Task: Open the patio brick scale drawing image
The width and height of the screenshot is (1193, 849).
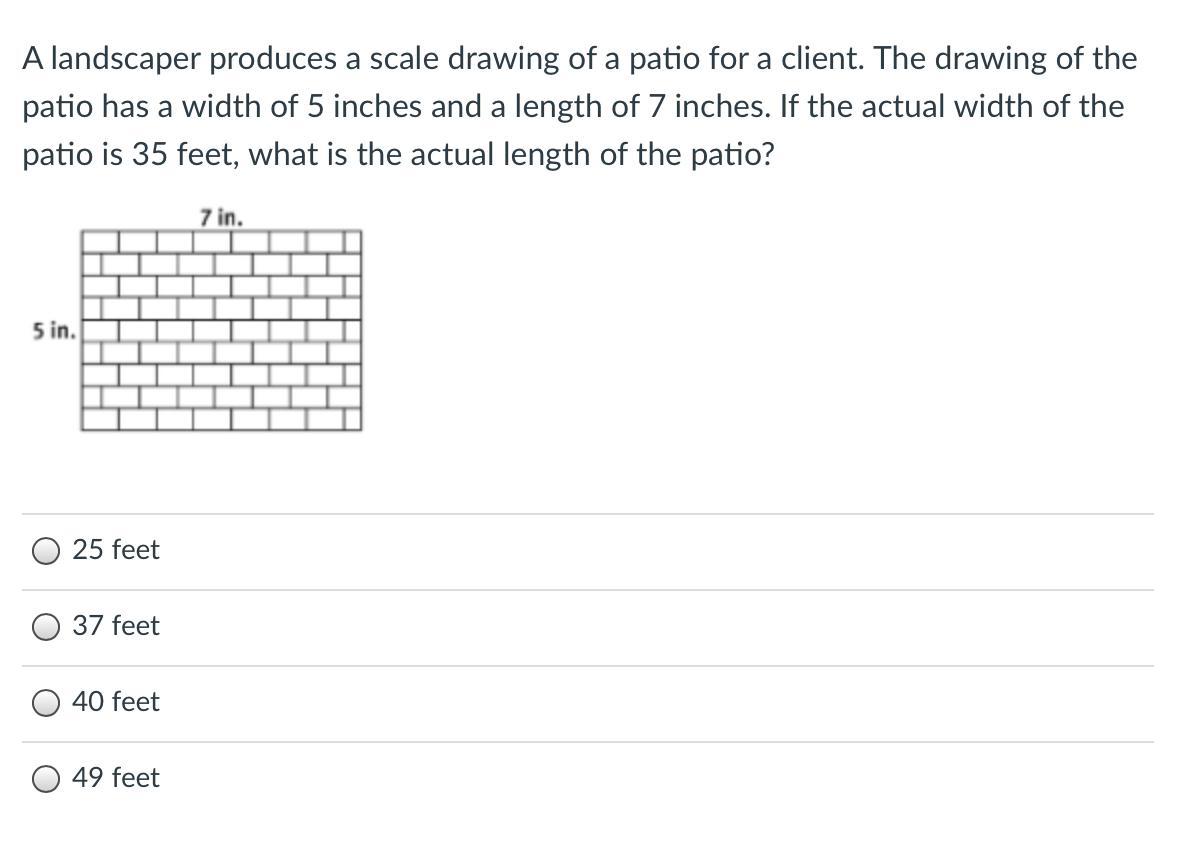Action: [x=221, y=331]
